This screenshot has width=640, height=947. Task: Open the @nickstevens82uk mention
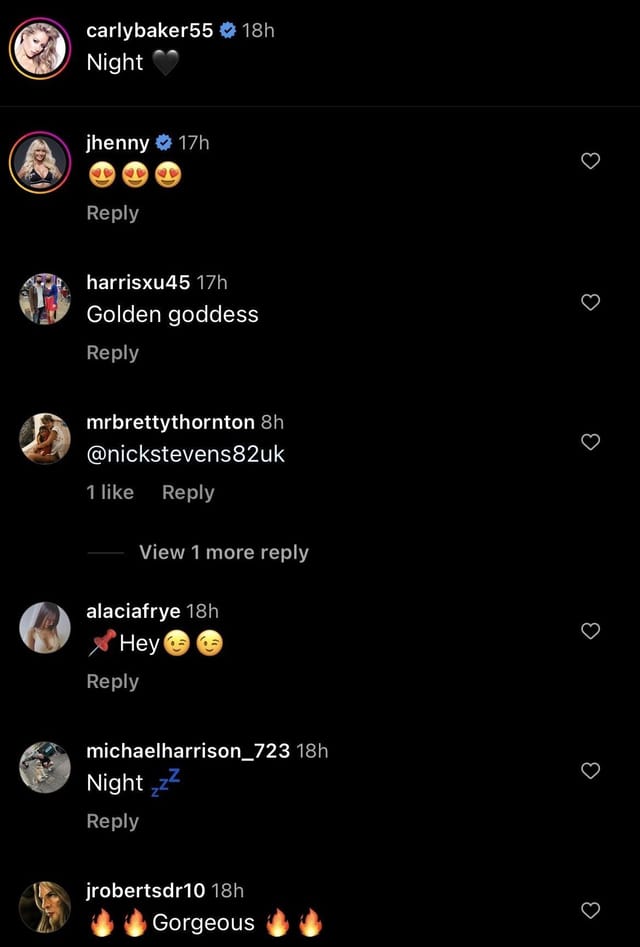tap(185, 454)
